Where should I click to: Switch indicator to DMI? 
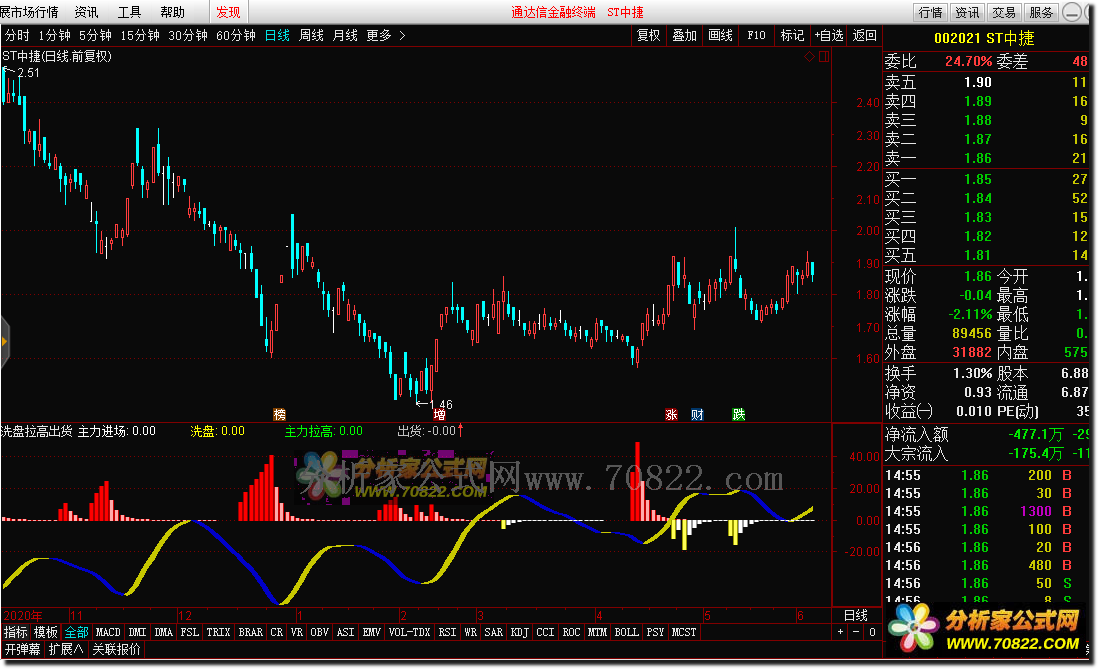tap(137, 632)
